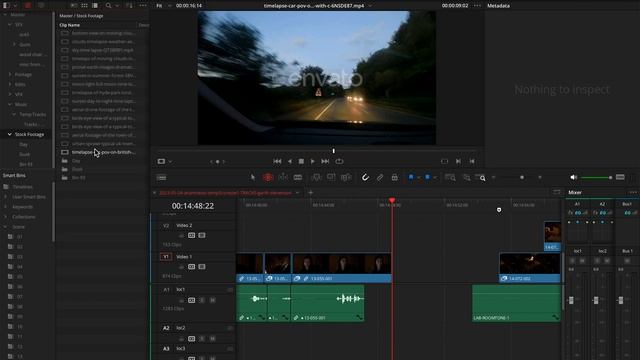
Task: Collapse the Master bin tree
Action: (x=5, y=15)
